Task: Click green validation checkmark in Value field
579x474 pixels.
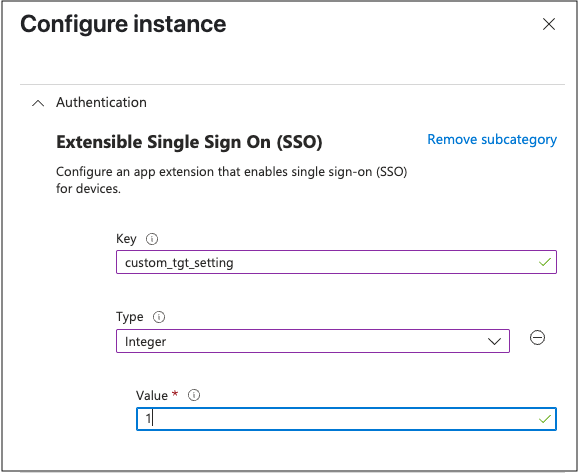Action: 545,419
